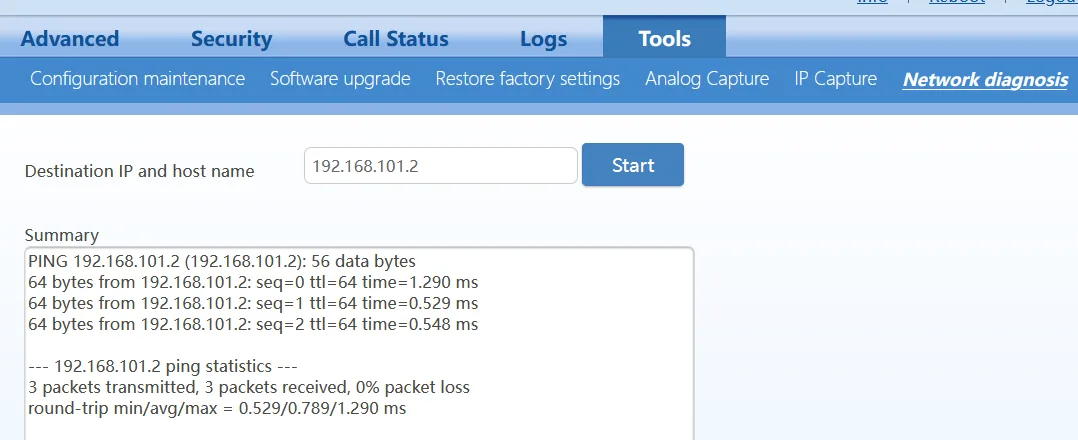Open Software upgrade page
The width and height of the screenshot is (1078, 440).
[x=340, y=79]
